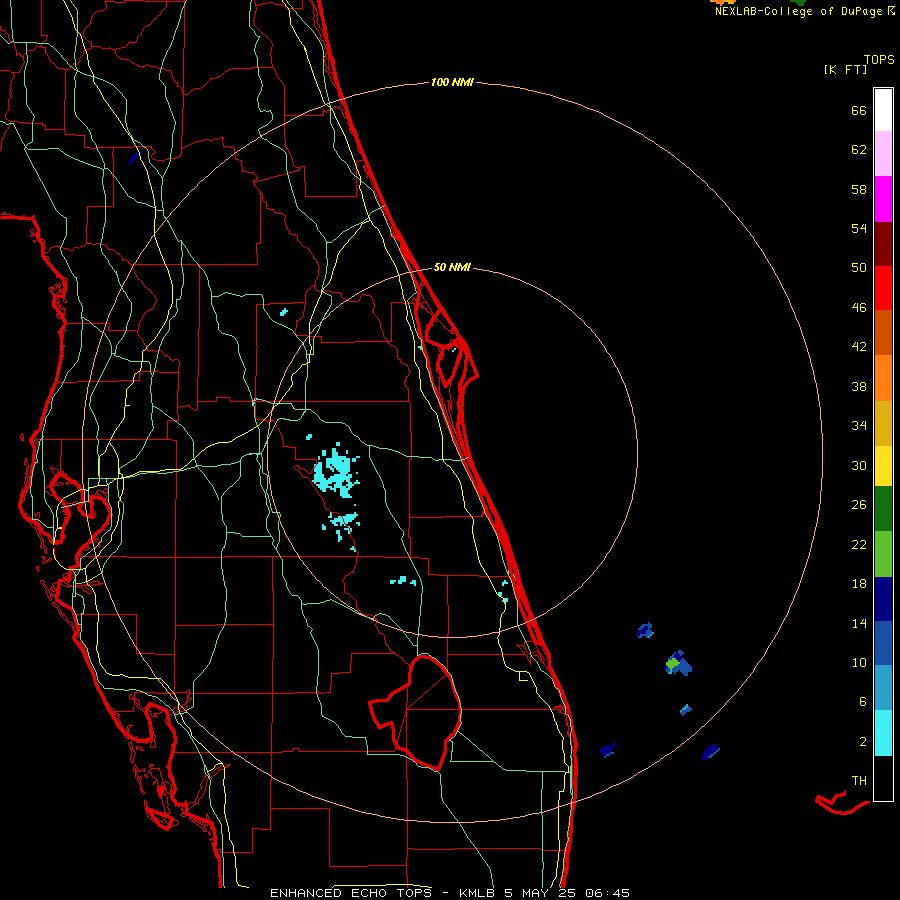Select the bright red swatch near 50
The height and width of the screenshot is (900, 900).
coord(883,289)
